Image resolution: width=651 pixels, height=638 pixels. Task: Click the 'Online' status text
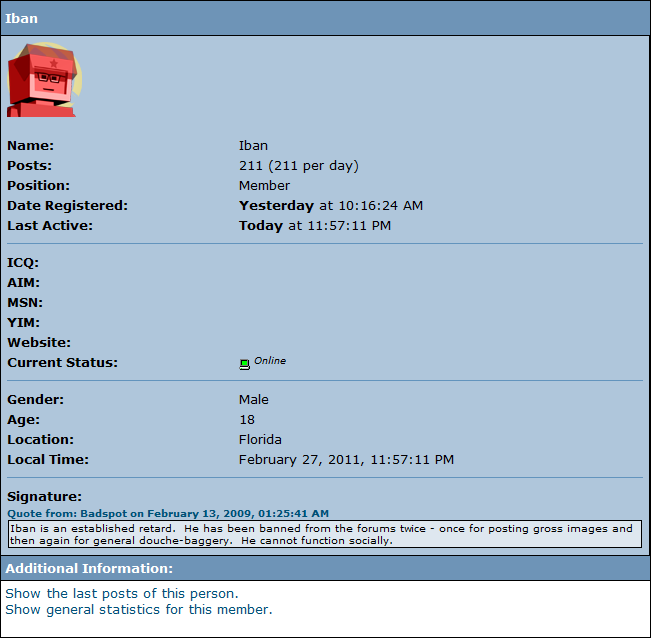coord(270,361)
